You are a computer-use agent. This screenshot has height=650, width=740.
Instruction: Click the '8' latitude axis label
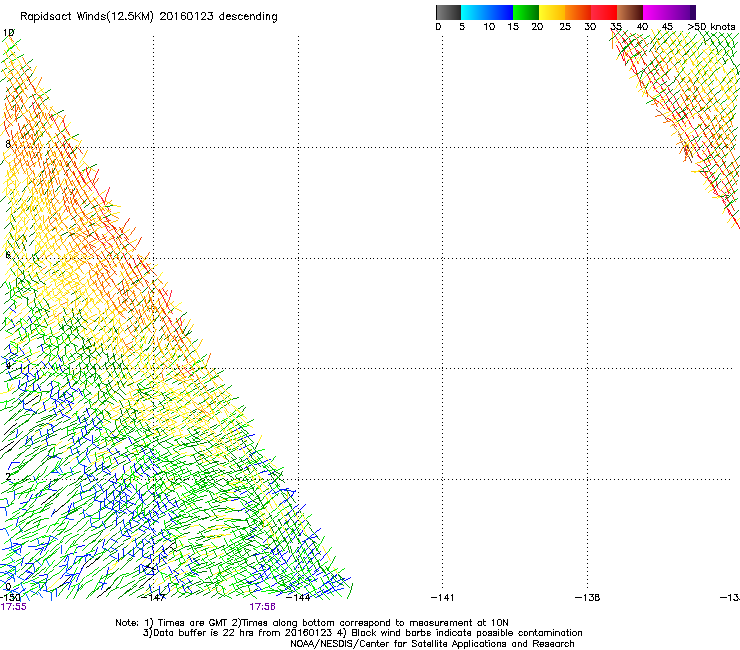(x=8, y=144)
